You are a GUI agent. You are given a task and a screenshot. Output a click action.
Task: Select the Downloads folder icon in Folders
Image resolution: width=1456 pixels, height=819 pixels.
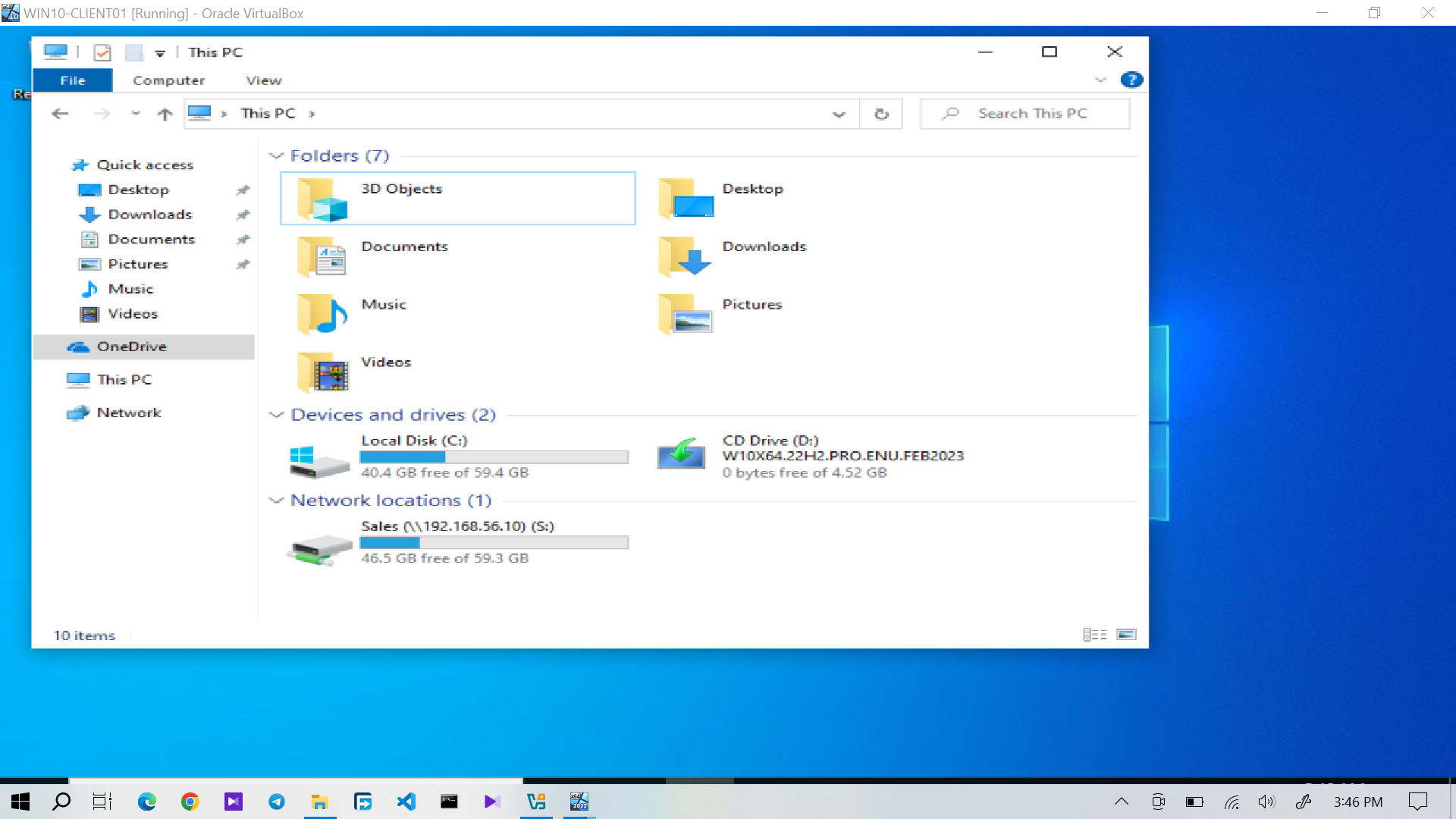686,256
